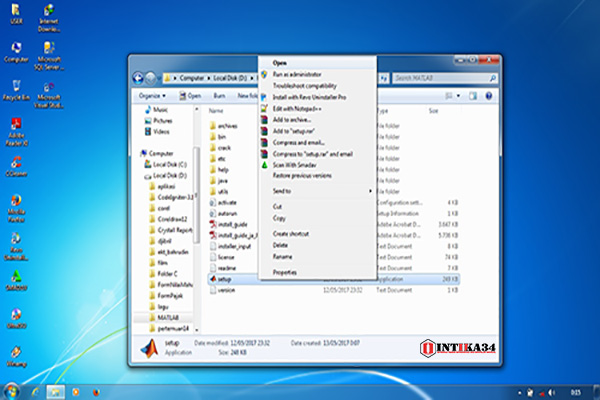
Task: Choose Rename in the context menu
Action: (318, 257)
